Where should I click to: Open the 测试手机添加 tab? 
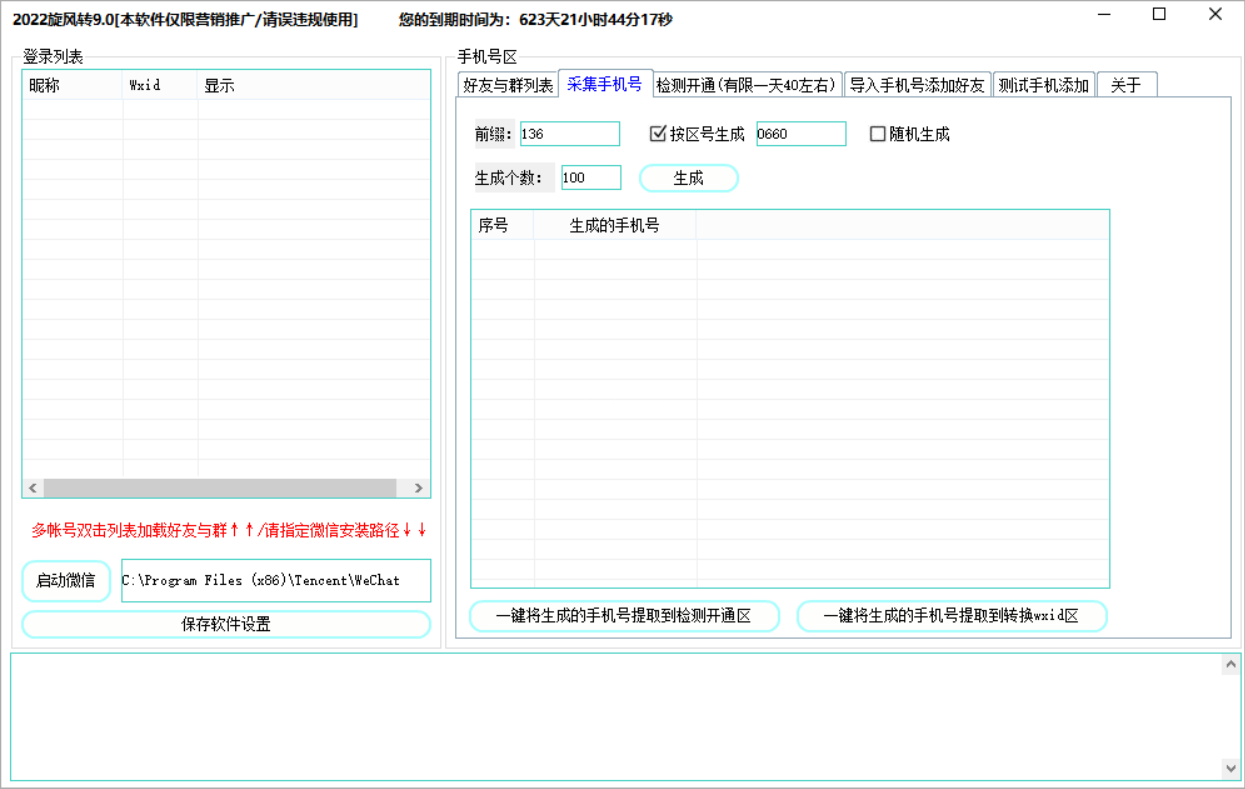click(1044, 84)
